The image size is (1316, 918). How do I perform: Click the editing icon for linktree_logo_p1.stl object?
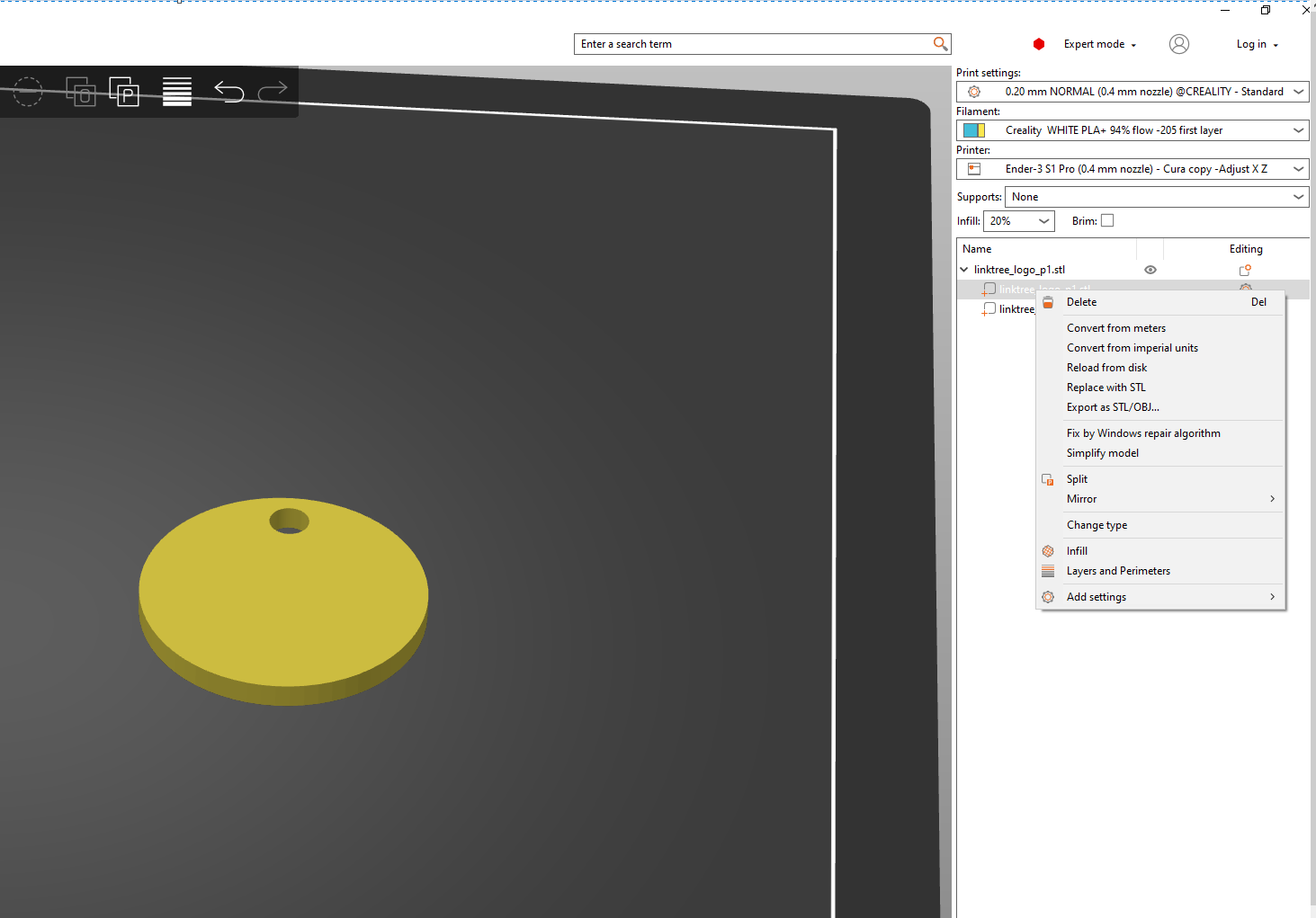click(1245, 270)
